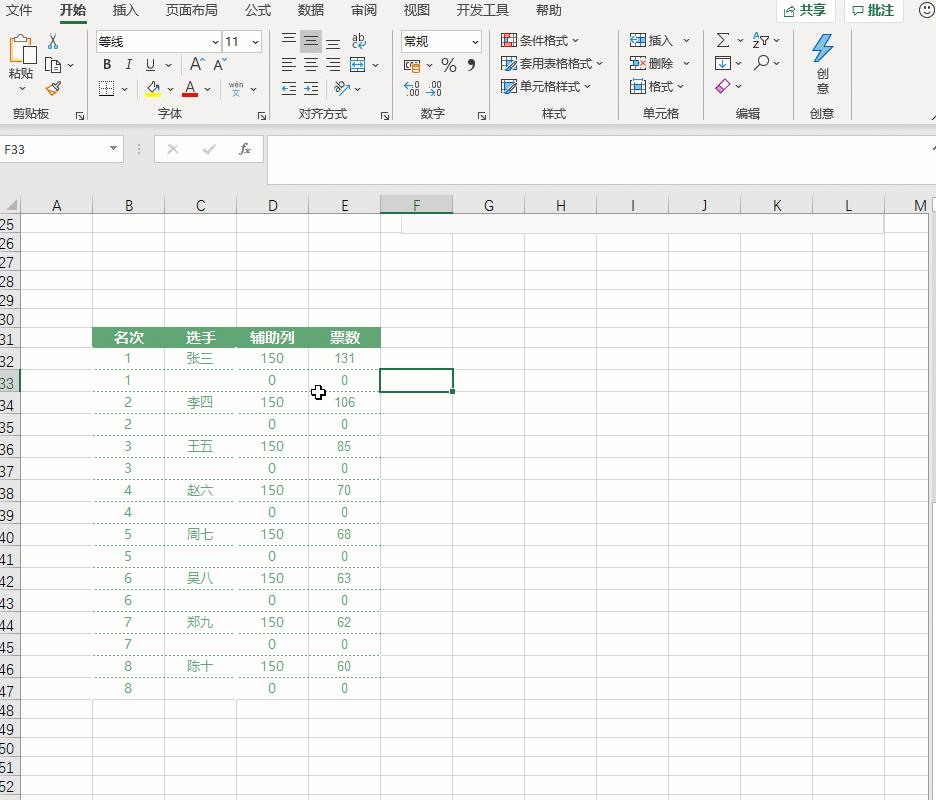Viewport: 936px width, 800px height.
Task: Open the fill color dropdown arrow
Action: click(x=168, y=89)
